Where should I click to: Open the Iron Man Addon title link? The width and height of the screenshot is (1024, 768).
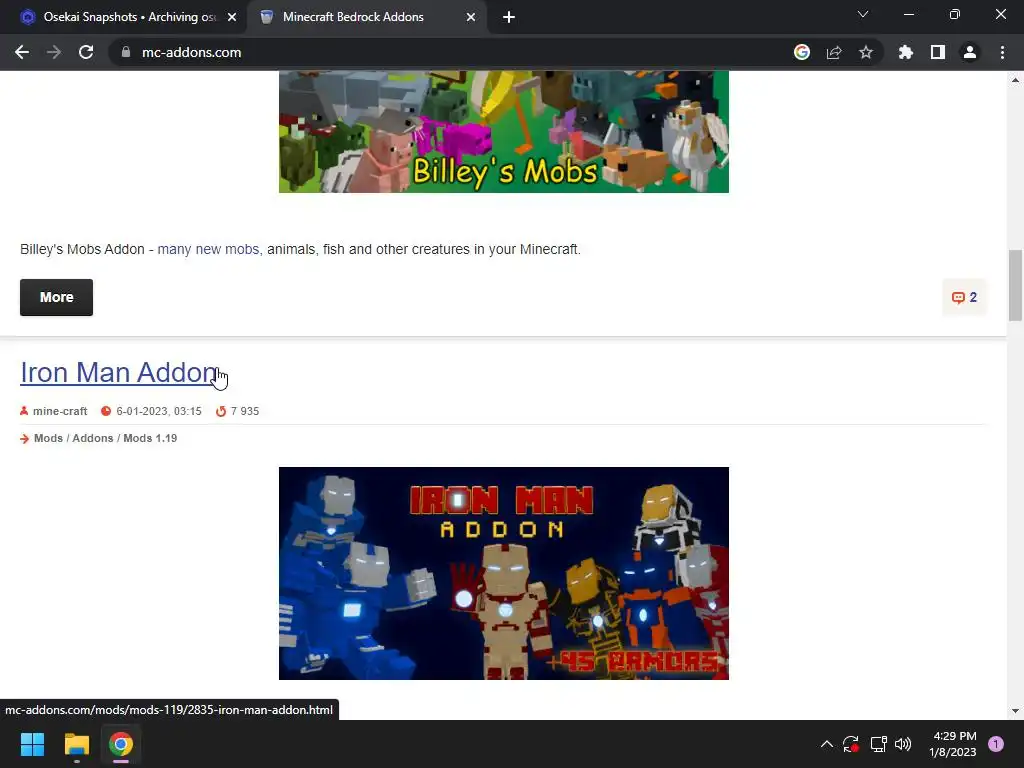[118, 372]
